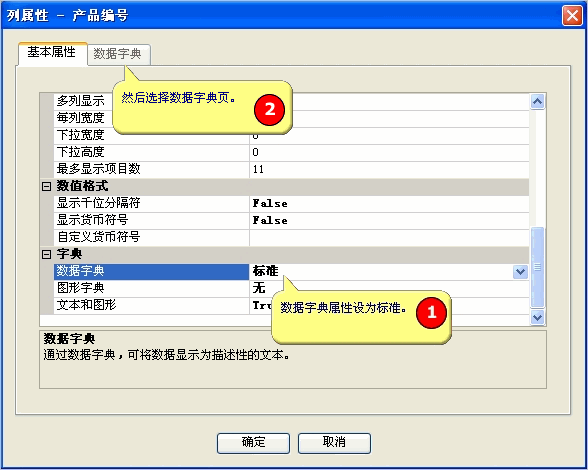Screen dimensions: 588x470
Task: Click the 最多显示项目数 value field
Action: [389, 170]
